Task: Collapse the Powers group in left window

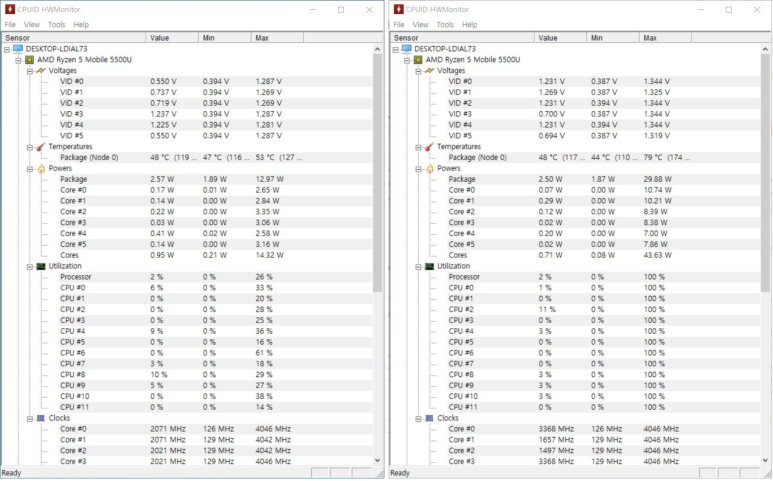Action: click(30, 169)
